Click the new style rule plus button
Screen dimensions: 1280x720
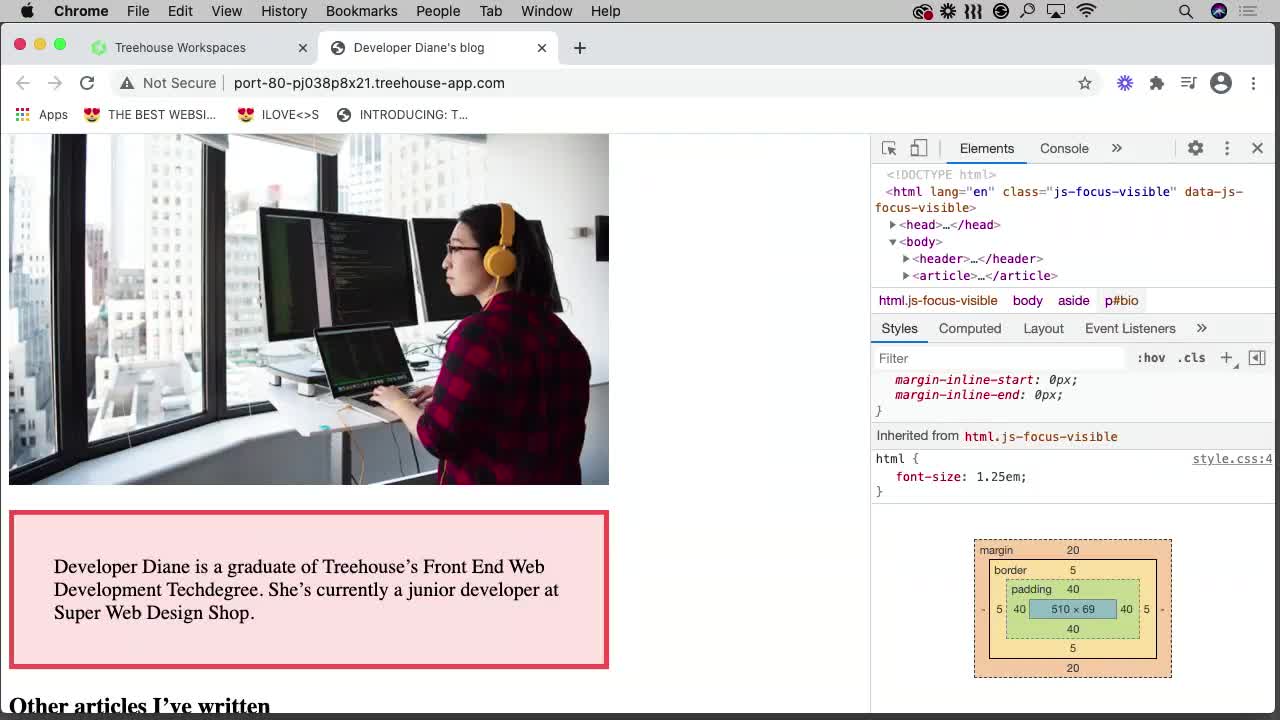[x=1227, y=357]
